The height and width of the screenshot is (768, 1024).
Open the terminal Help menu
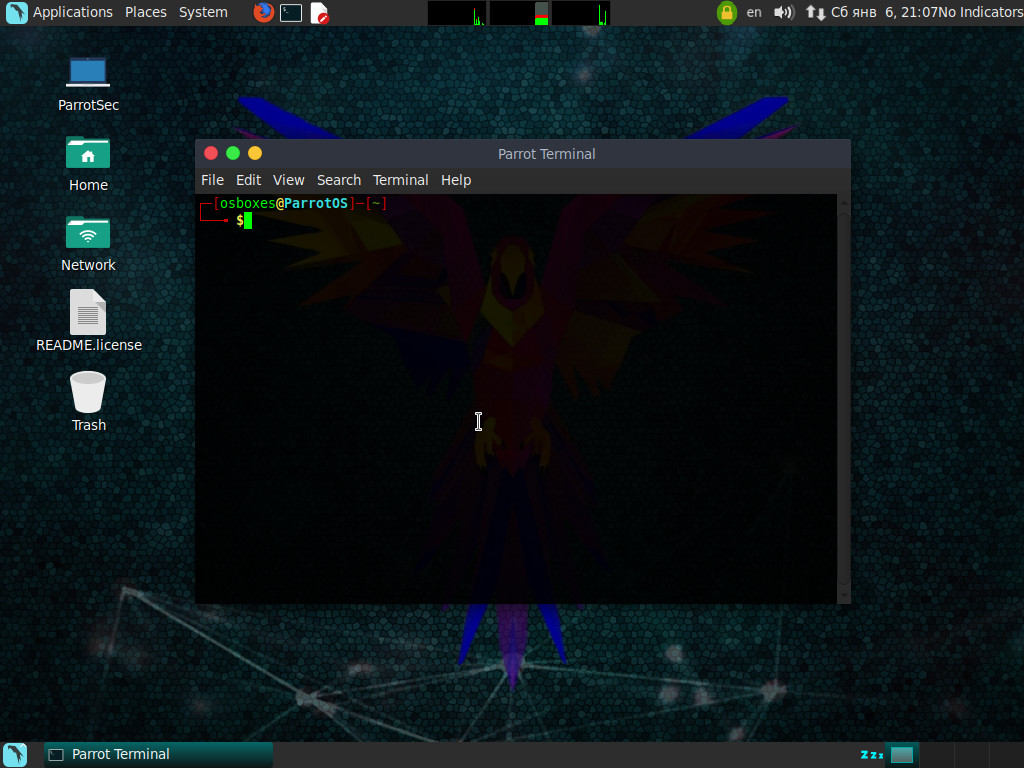[456, 180]
